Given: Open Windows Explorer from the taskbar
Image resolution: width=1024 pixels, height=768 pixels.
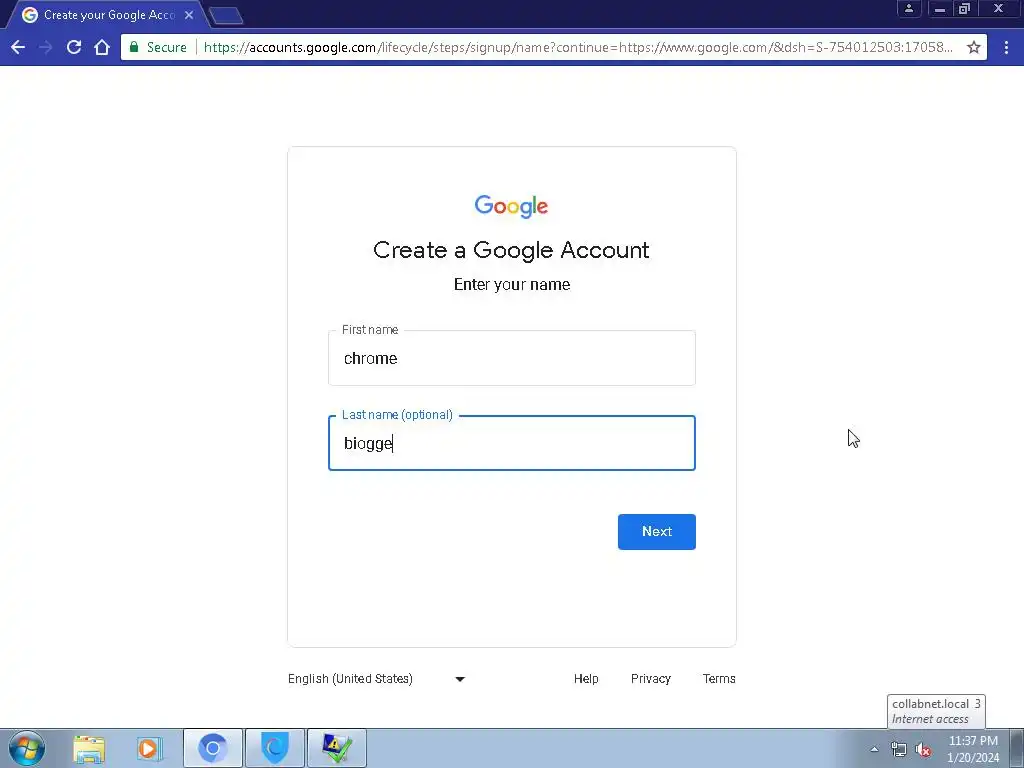Looking at the screenshot, I should point(89,748).
